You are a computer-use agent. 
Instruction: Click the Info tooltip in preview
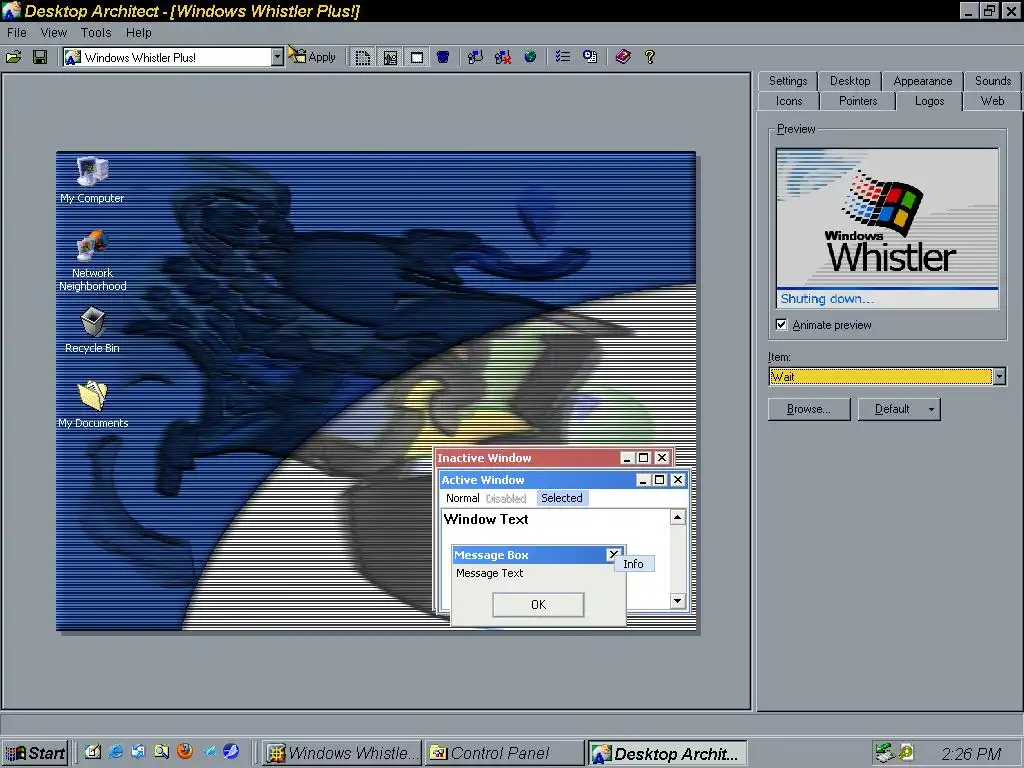tap(633, 564)
